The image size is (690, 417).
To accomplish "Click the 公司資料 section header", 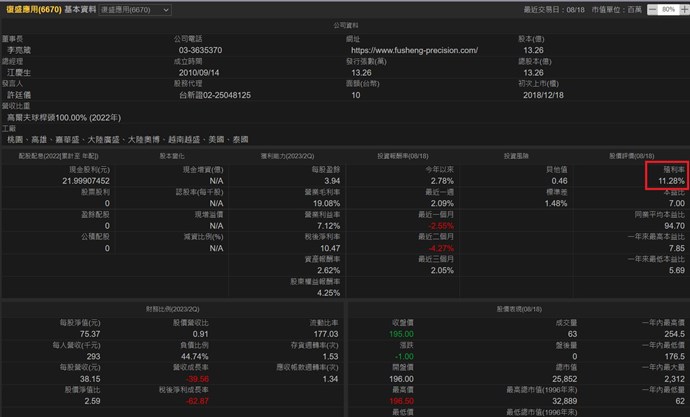I will tap(345, 24).
